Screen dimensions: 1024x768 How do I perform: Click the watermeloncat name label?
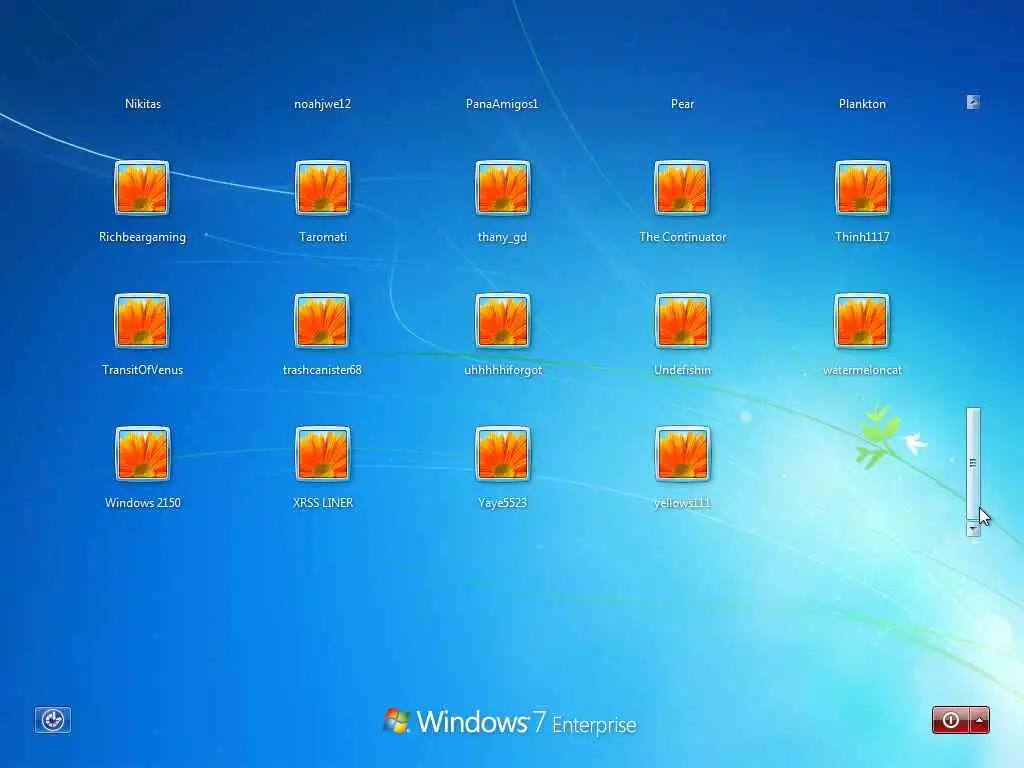point(862,370)
